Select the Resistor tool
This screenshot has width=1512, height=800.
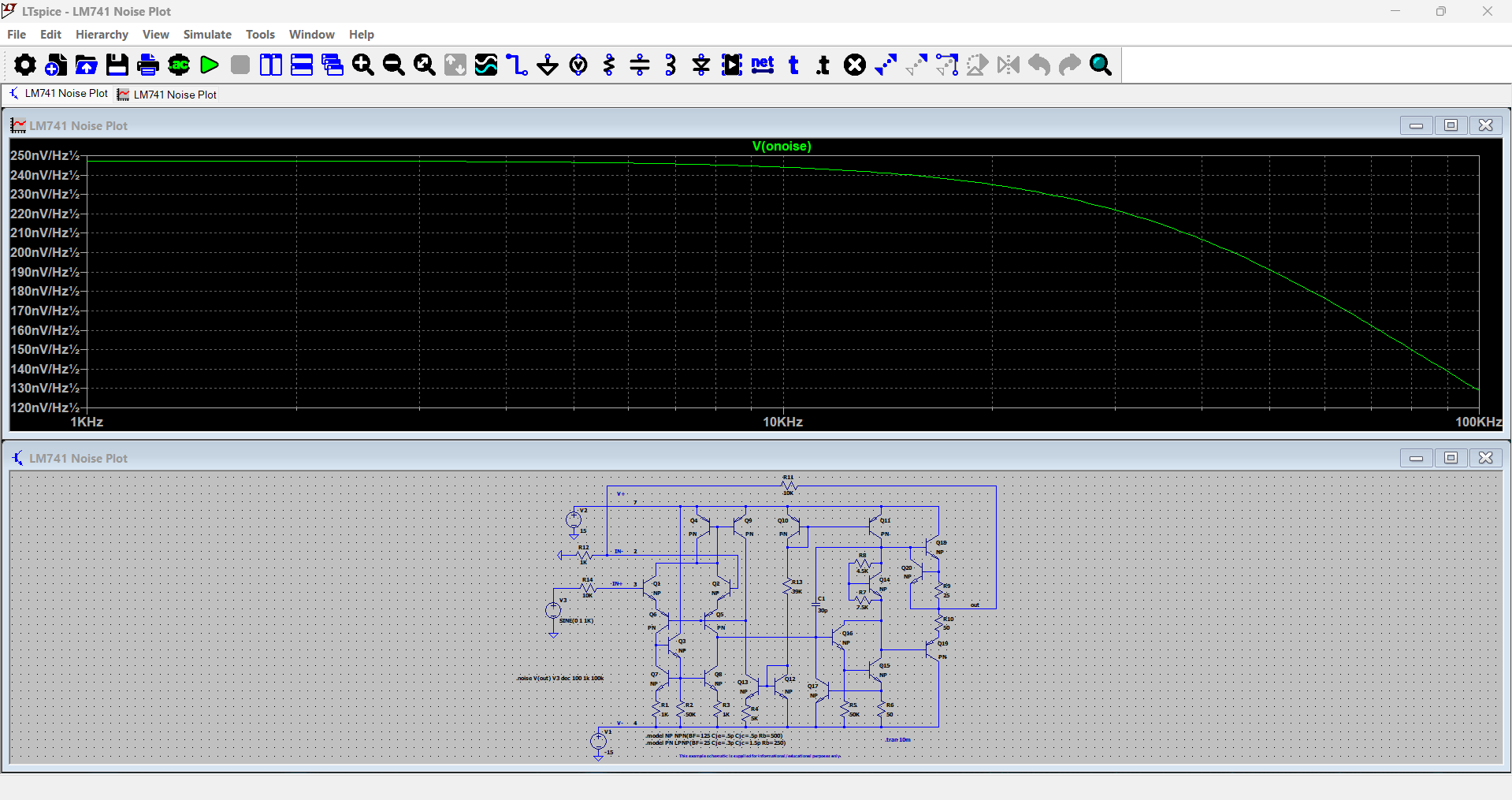[609, 65]
